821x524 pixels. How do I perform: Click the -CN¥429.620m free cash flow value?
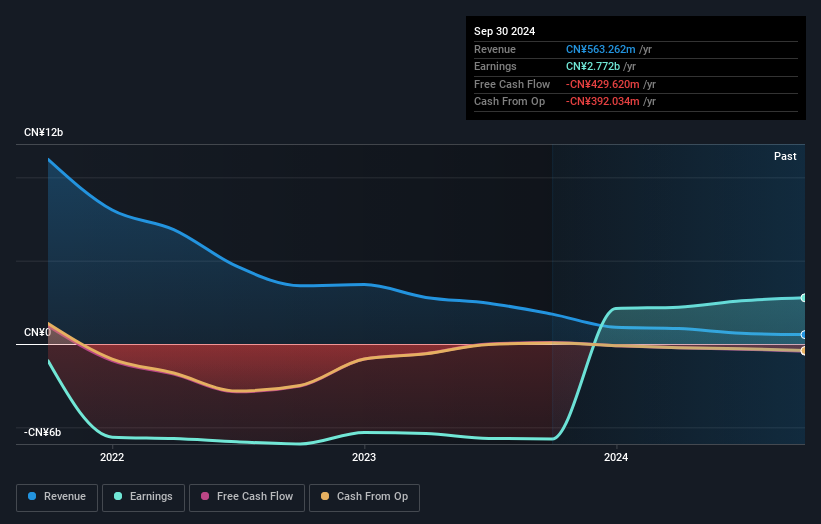(x=602, y=84)
